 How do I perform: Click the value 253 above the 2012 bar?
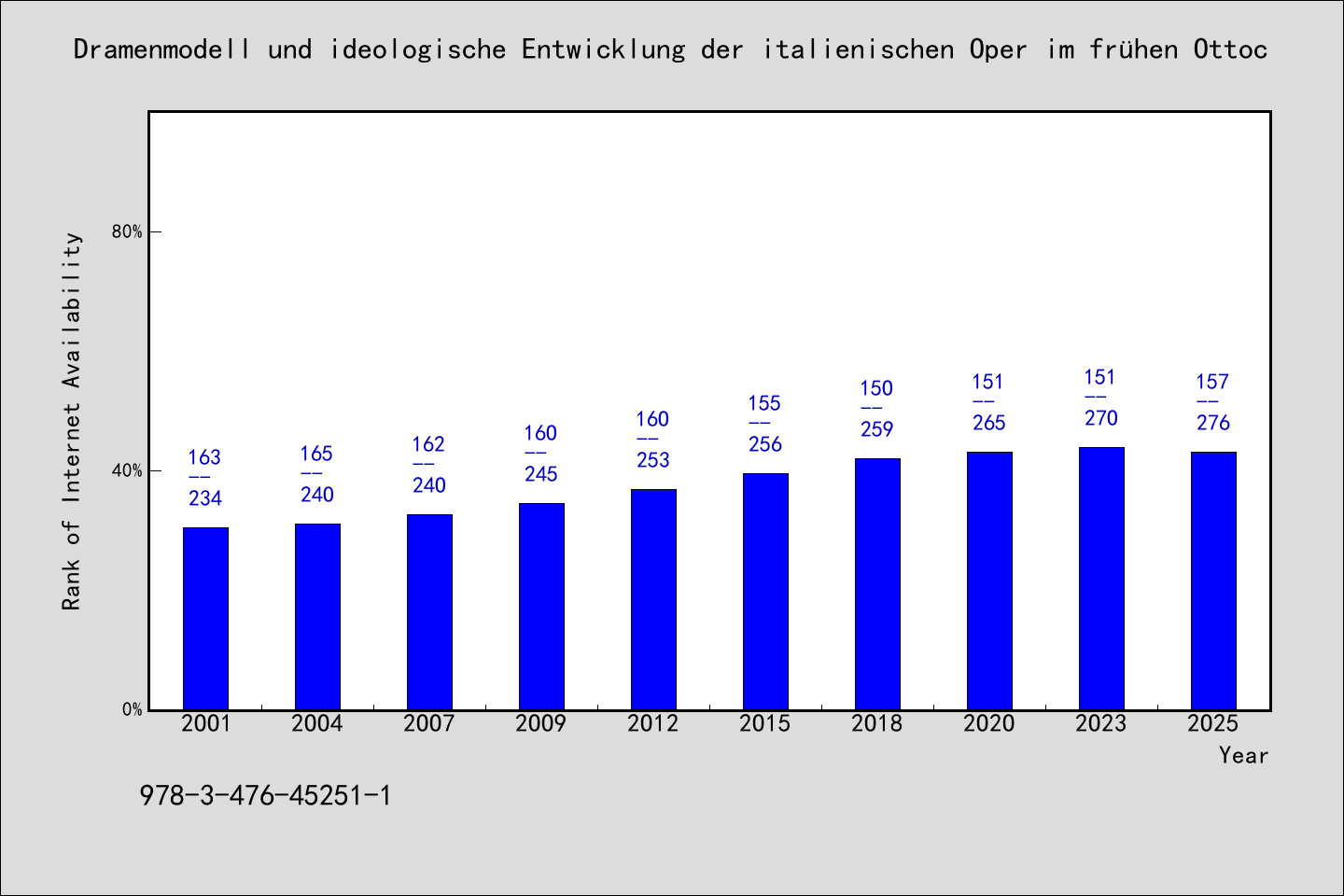653,460
